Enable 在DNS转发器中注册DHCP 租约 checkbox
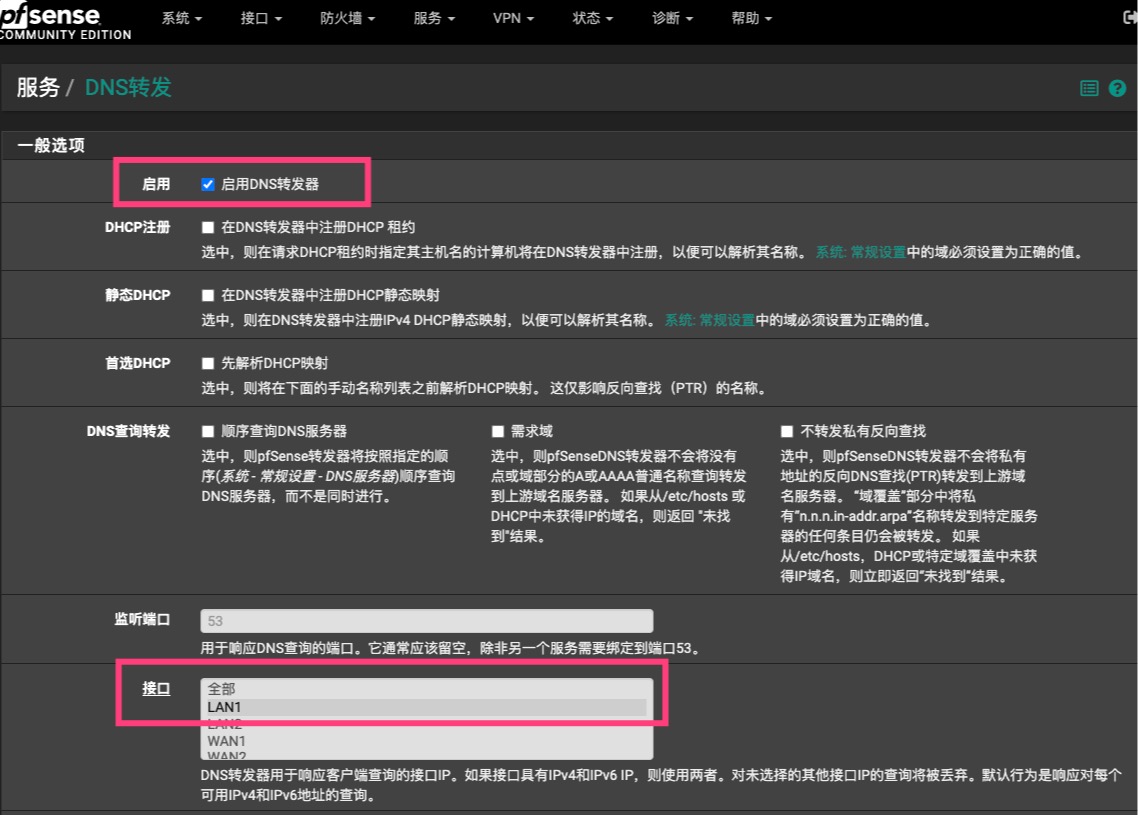Viewport: 1138px width, 815px height. pos(208,227)
